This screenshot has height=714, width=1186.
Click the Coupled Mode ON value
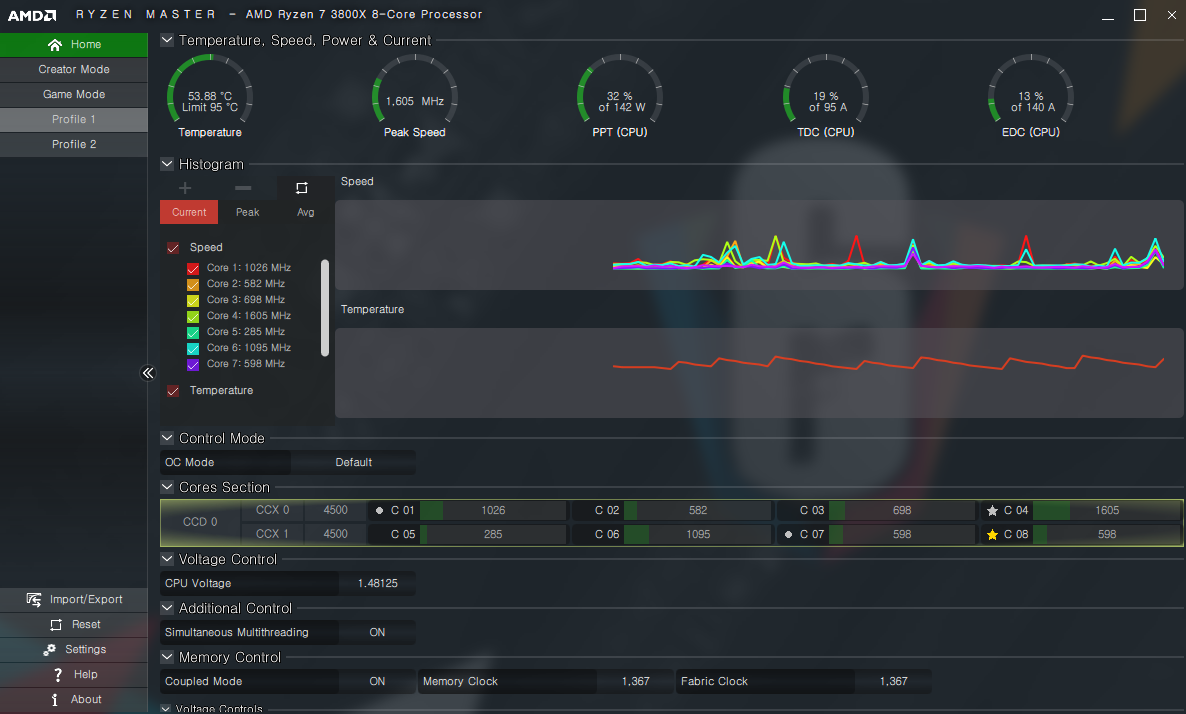coord(377,681)
